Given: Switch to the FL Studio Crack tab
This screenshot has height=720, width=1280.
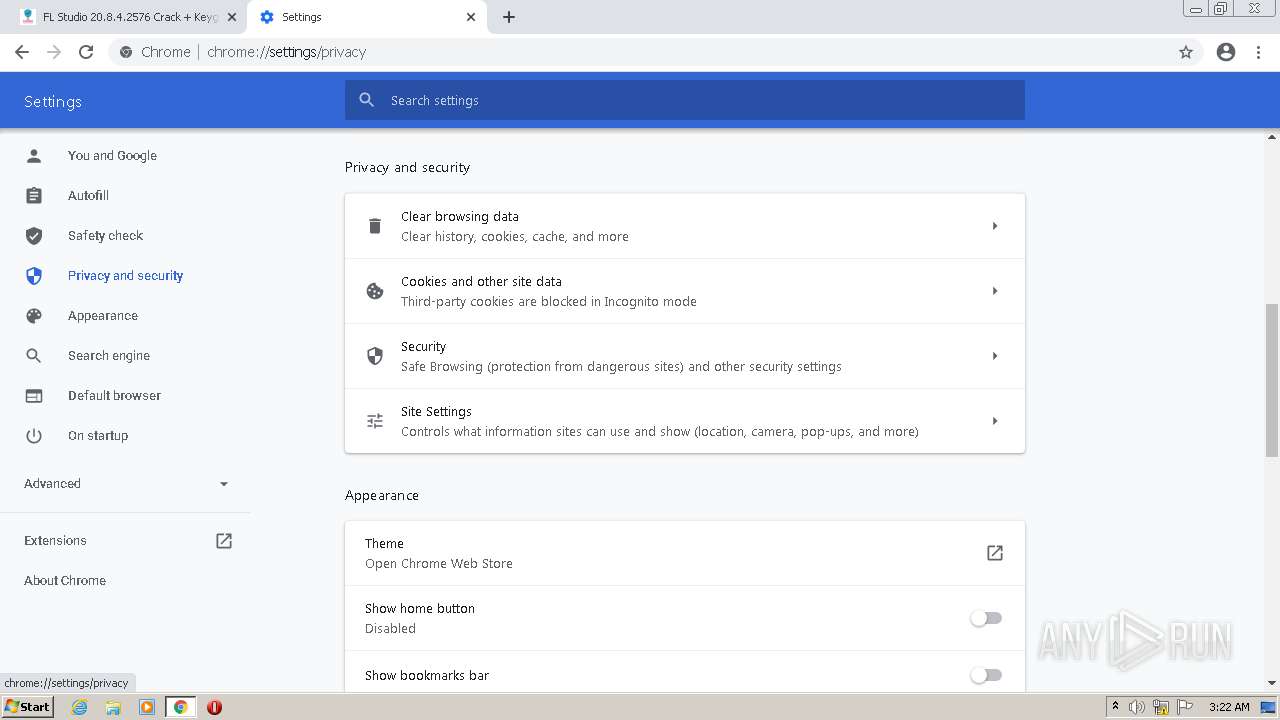Looking at the screenshot, I should pyautogui.click(x=128, y=17).
